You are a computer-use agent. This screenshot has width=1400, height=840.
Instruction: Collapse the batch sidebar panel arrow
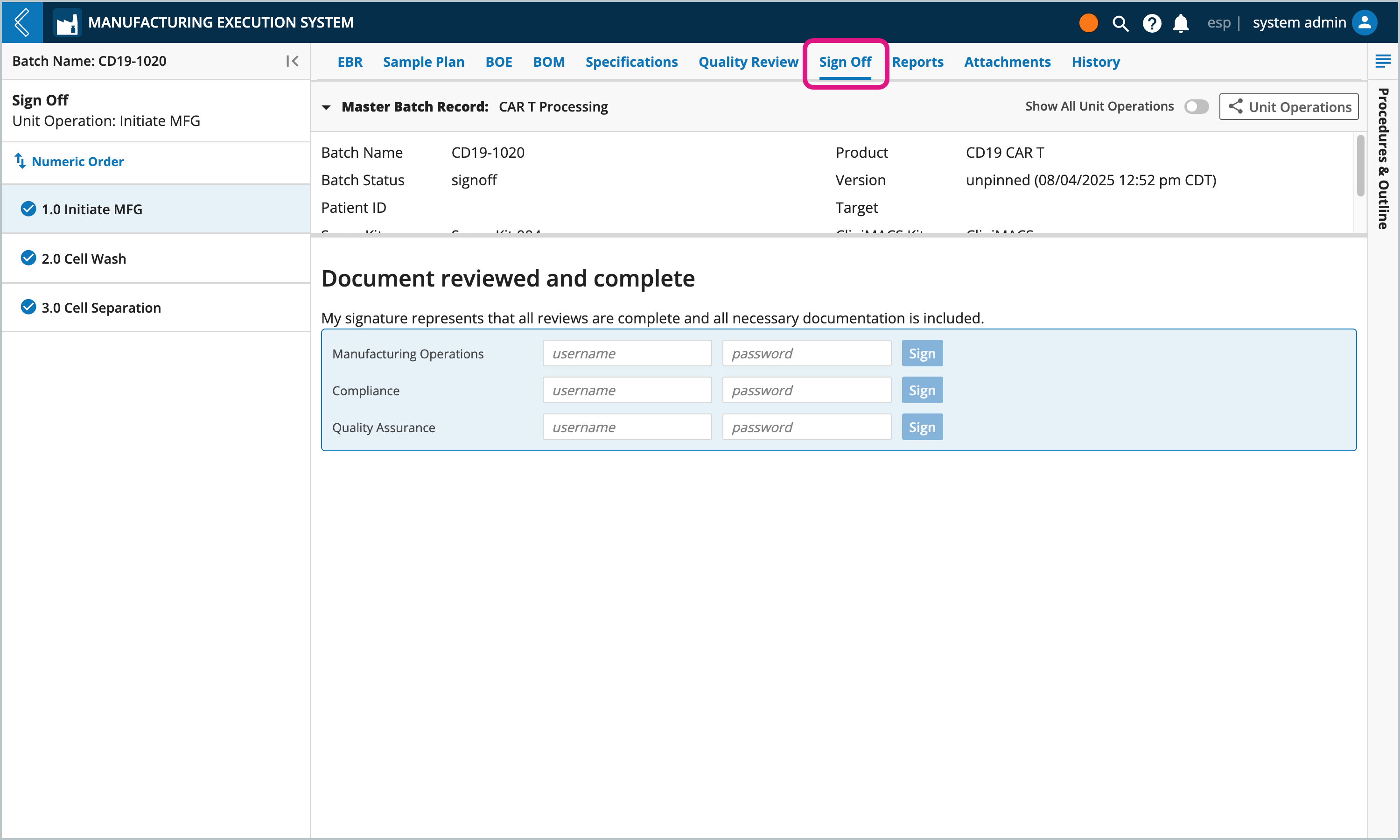coord(292,61)
